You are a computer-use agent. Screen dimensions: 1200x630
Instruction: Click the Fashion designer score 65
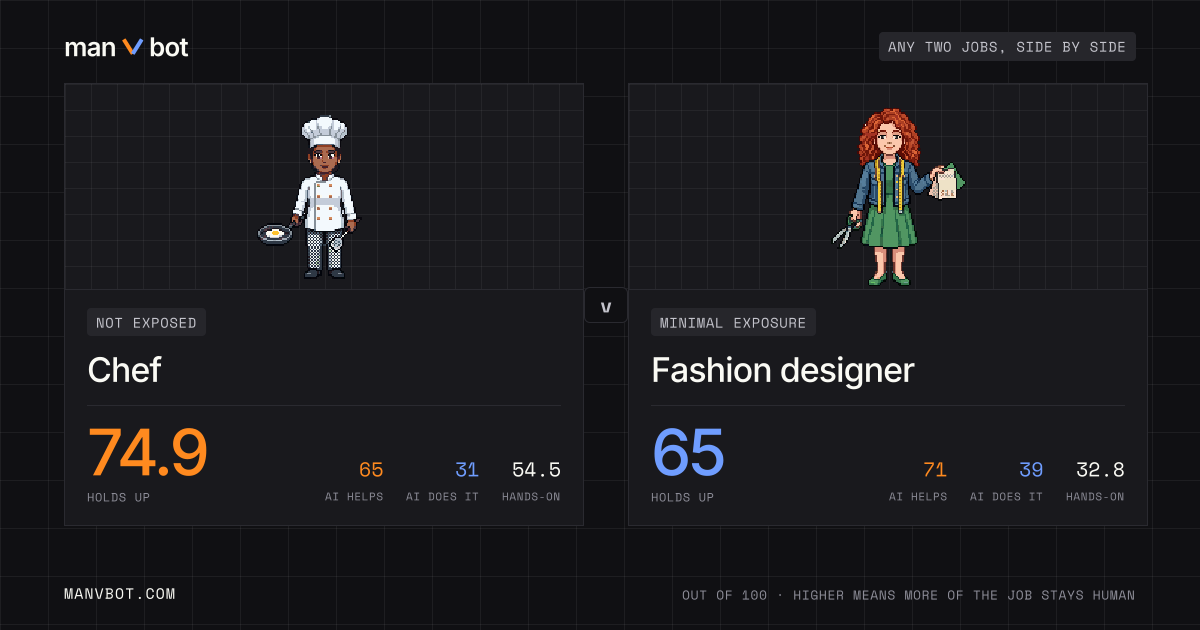[x=688, y=453]
